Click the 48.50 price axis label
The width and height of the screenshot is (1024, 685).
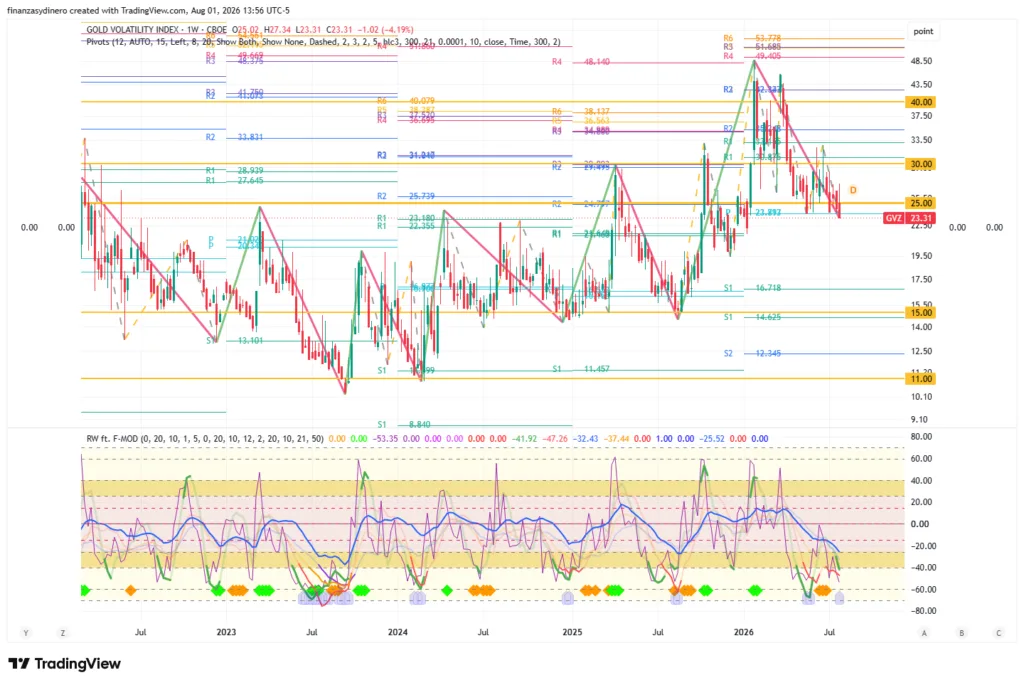pyautogui.click(x=921, y=61)
